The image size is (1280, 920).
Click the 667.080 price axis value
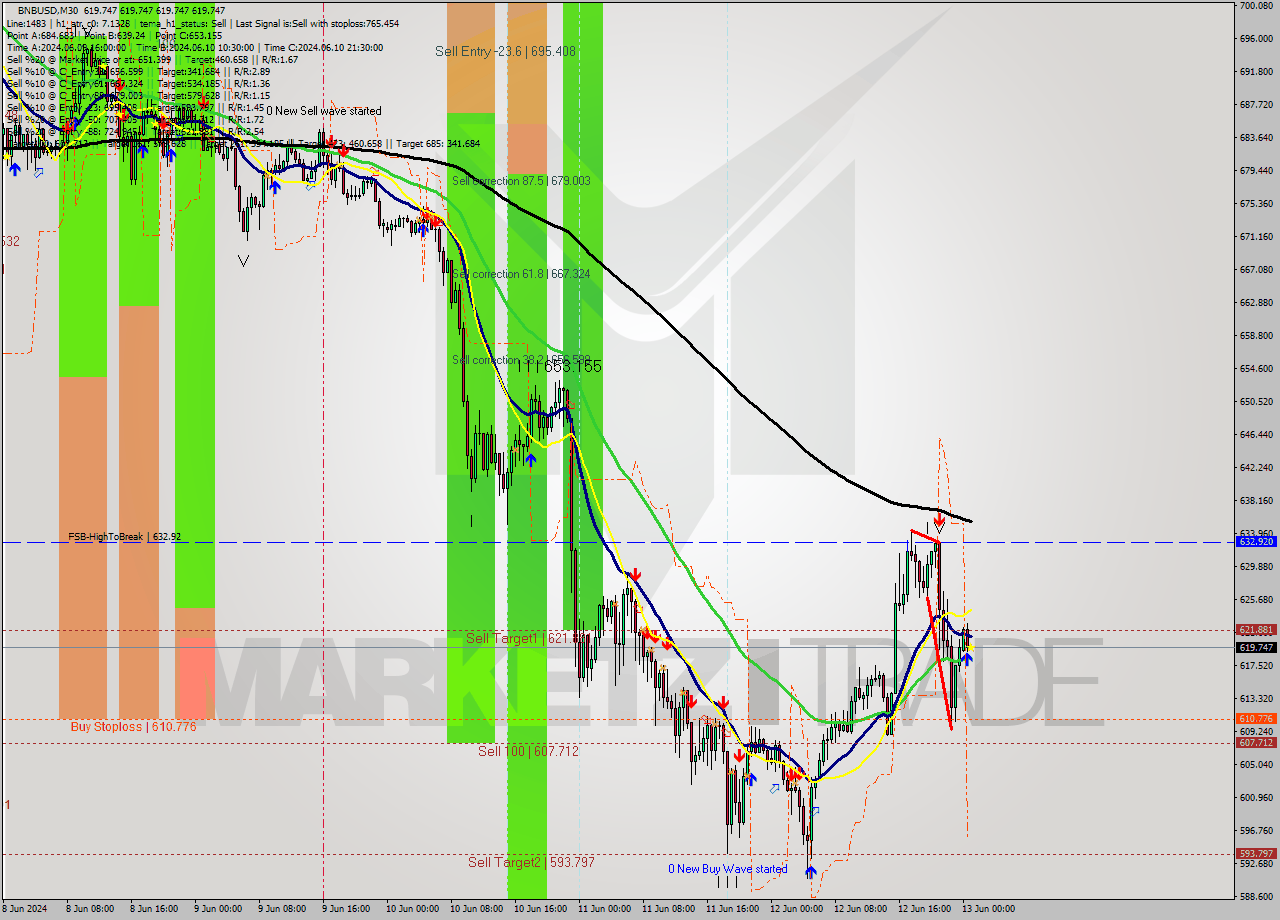click(x=1256, y=270)
